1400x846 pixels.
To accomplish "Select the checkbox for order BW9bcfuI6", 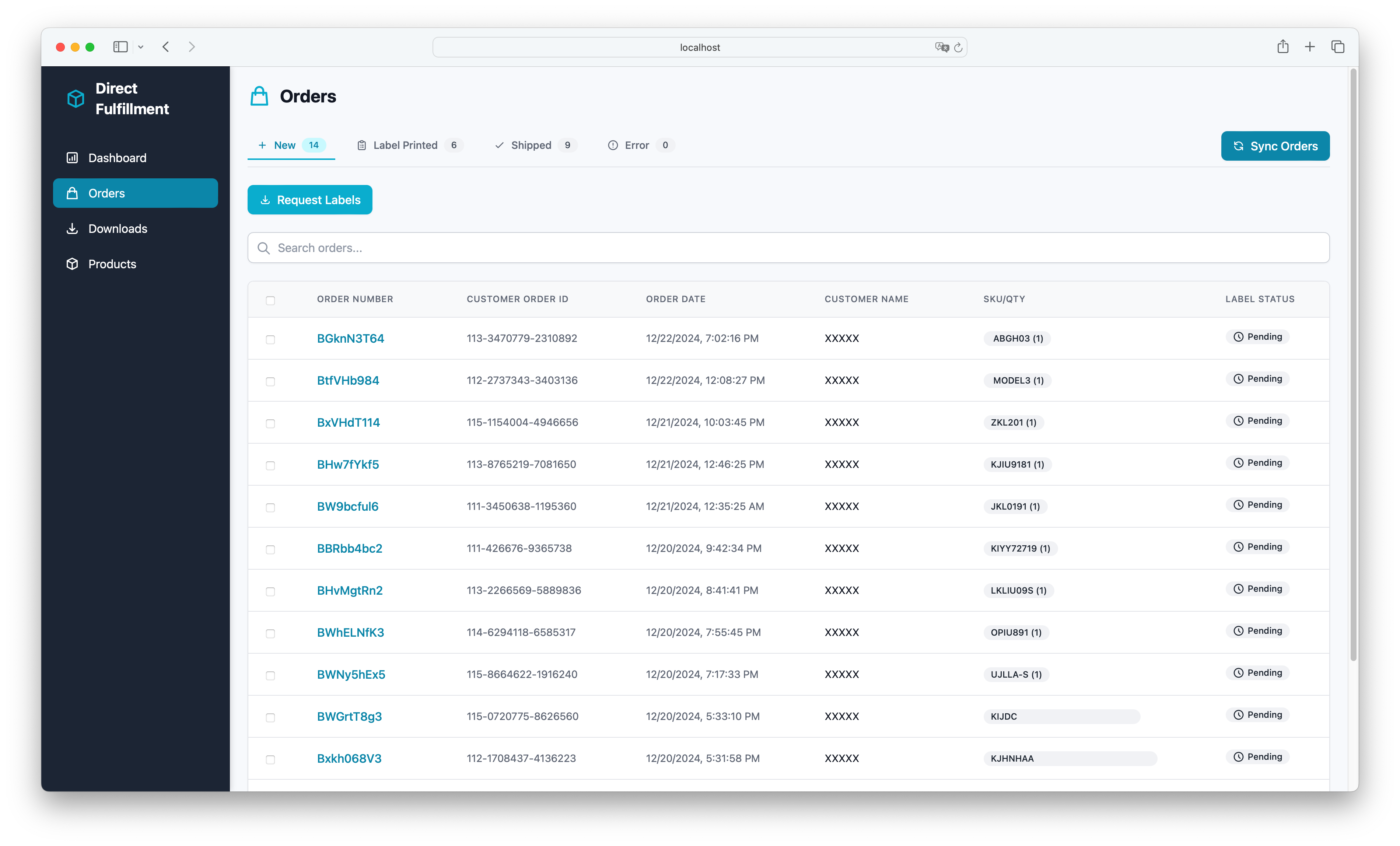I will click(270, 507).
